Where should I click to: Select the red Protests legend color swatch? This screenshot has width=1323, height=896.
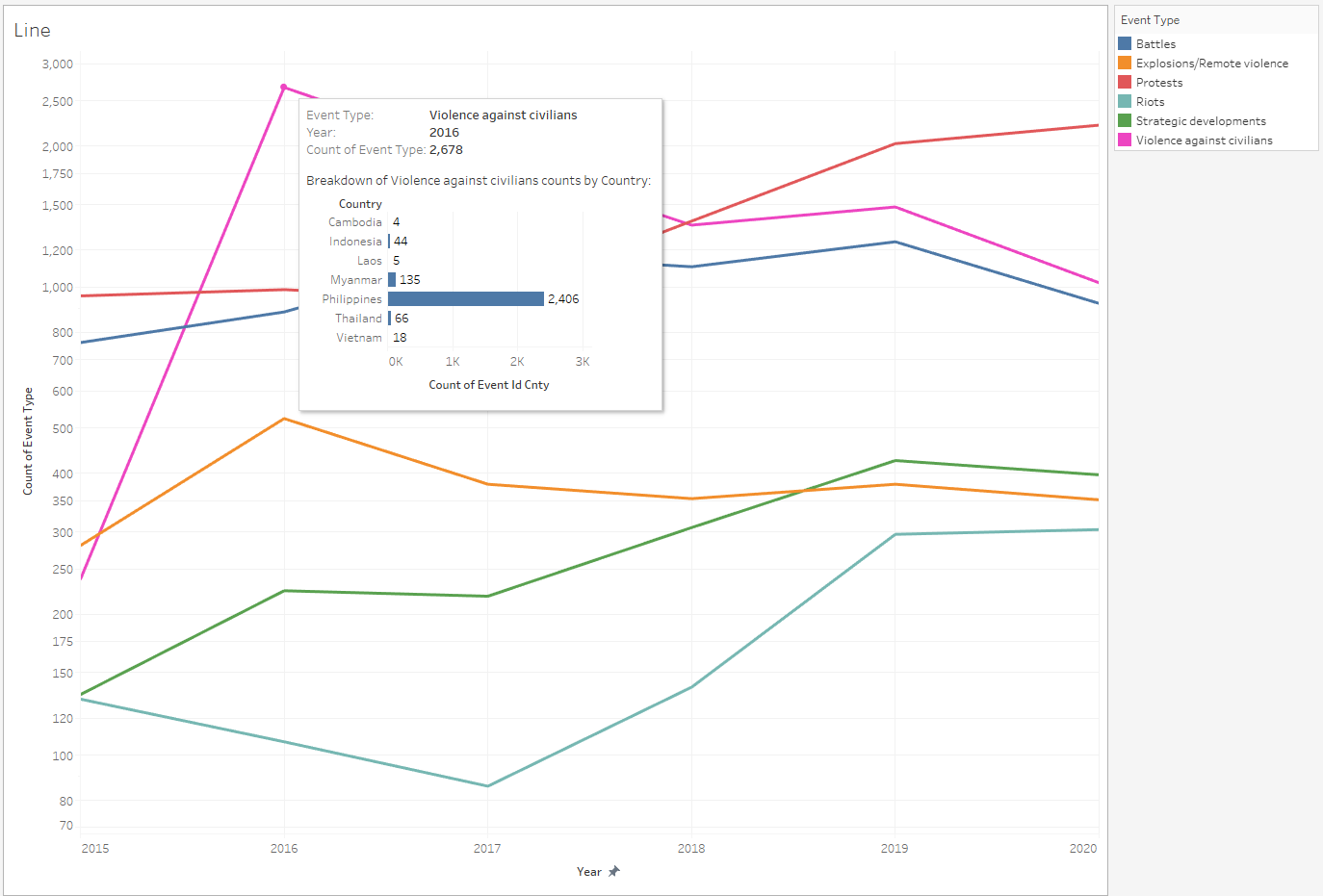(1125, 83)
